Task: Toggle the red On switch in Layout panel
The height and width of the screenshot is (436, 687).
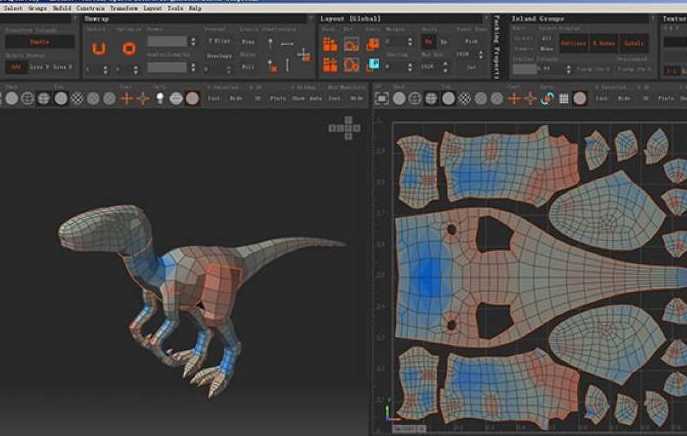Action: click(428, 42)
